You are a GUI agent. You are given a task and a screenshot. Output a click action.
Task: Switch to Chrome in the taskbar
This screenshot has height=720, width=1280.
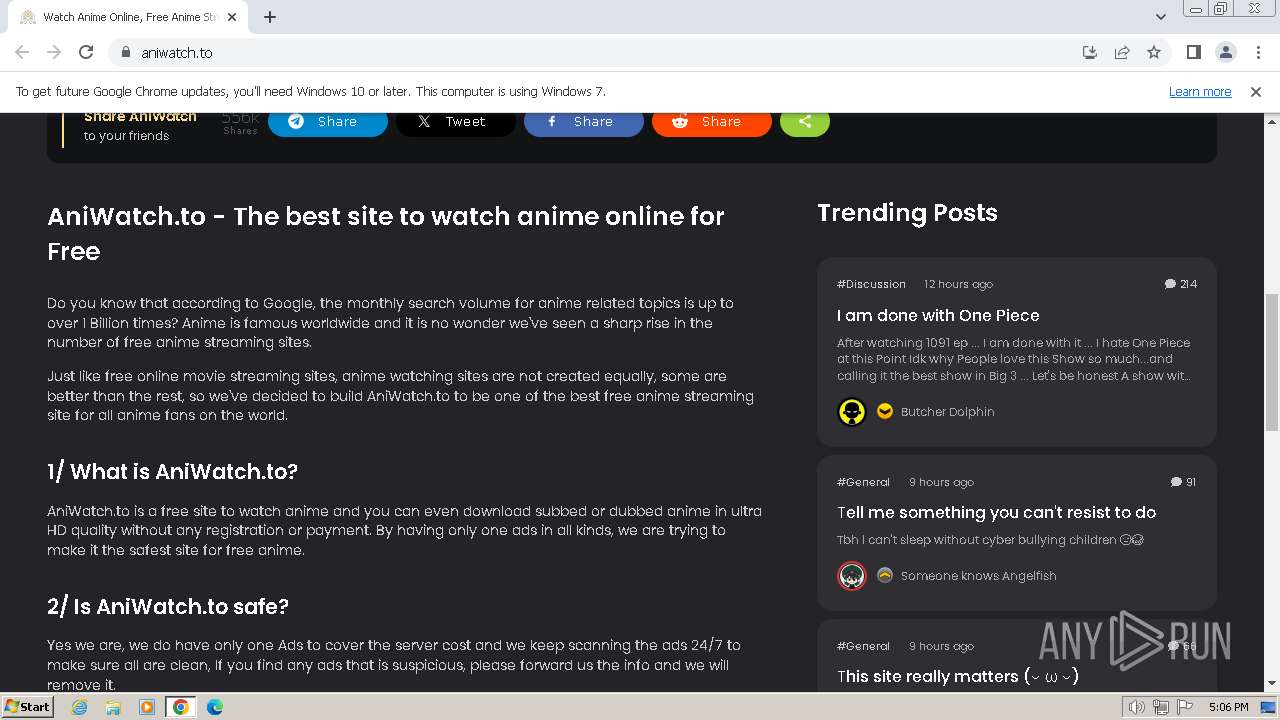(x=181, y=707)
